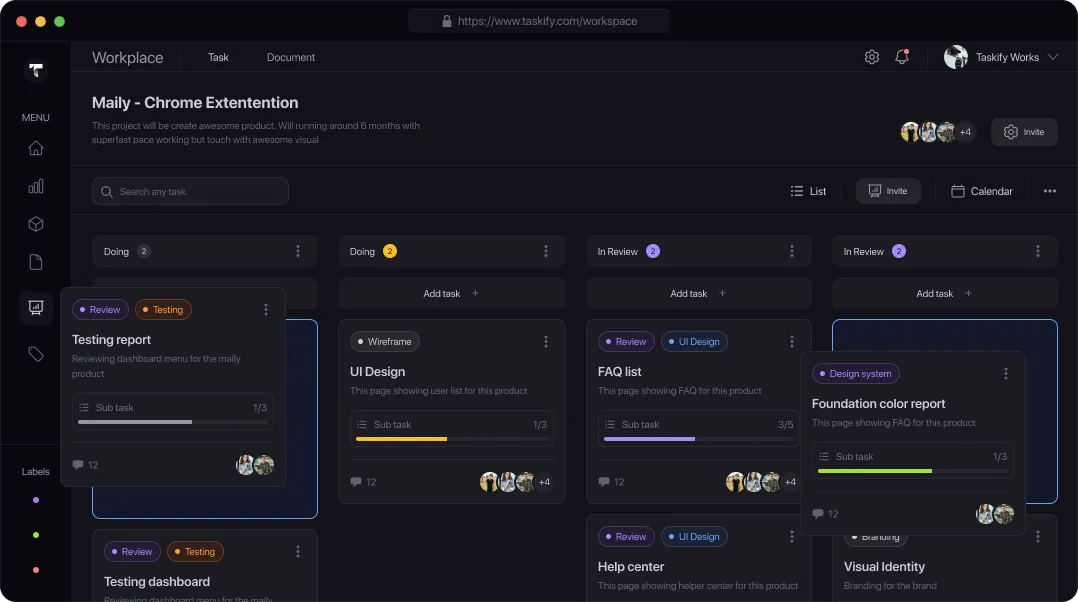
Task: Open second Doing column kebab menu
Action: (x=546, y=251)
